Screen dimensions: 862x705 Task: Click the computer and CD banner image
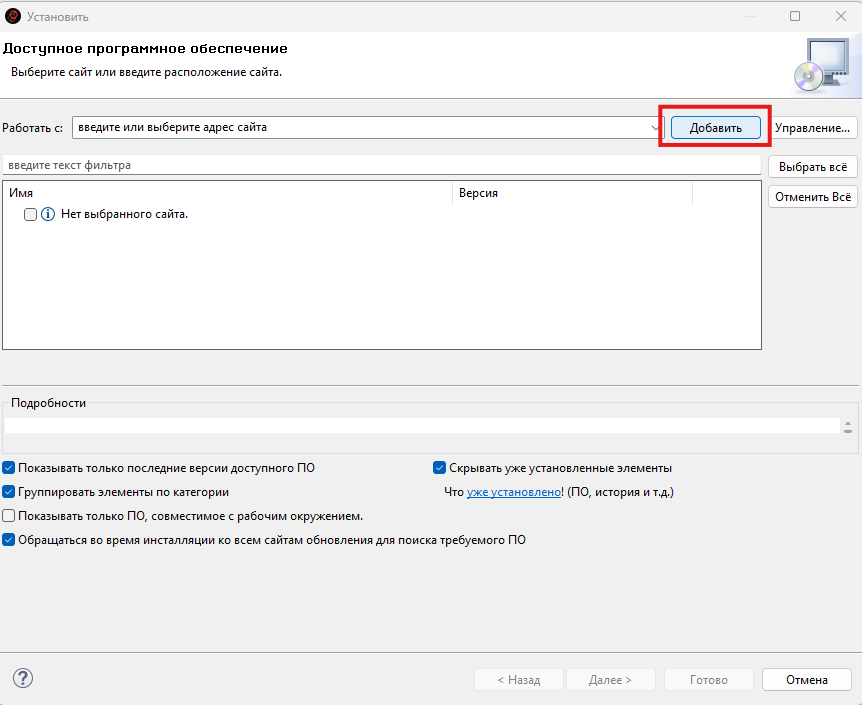pyautogui.click(x=822, y=65)
